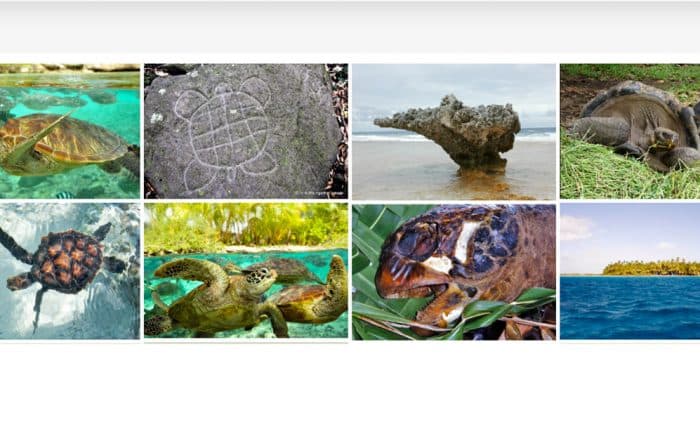This screenshot has width=700, height=441.
Task: Click the watermark text on the petroglyph photo
Action: tap(319, 194)
